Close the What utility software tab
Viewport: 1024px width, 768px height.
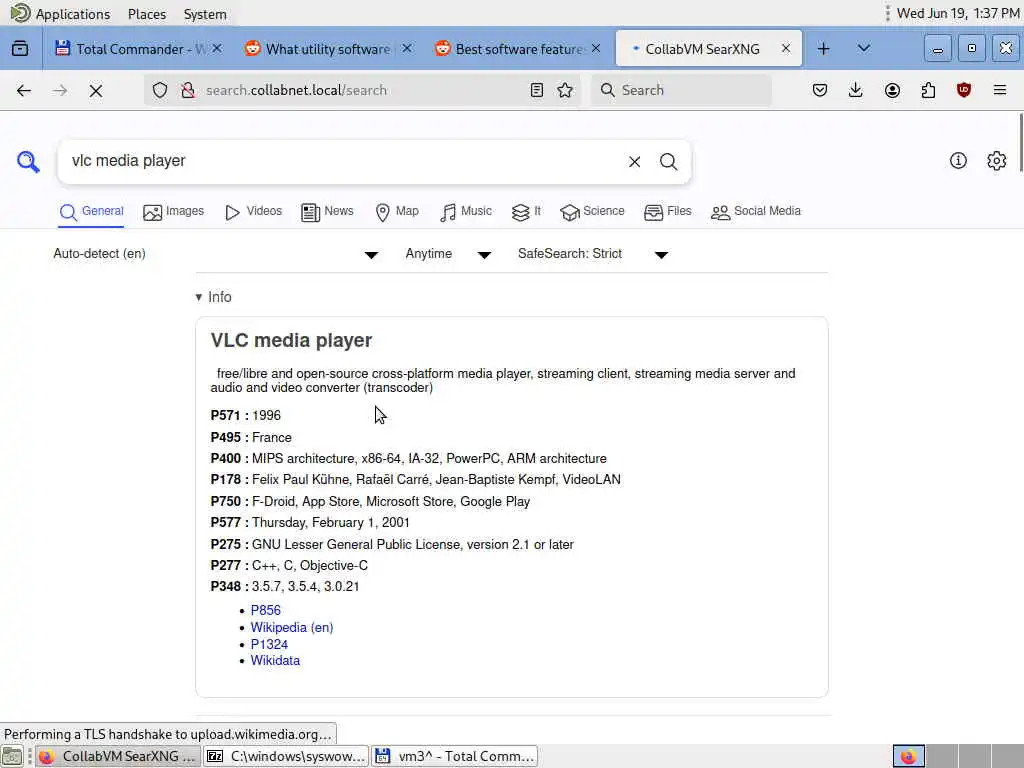pos(407,48)
